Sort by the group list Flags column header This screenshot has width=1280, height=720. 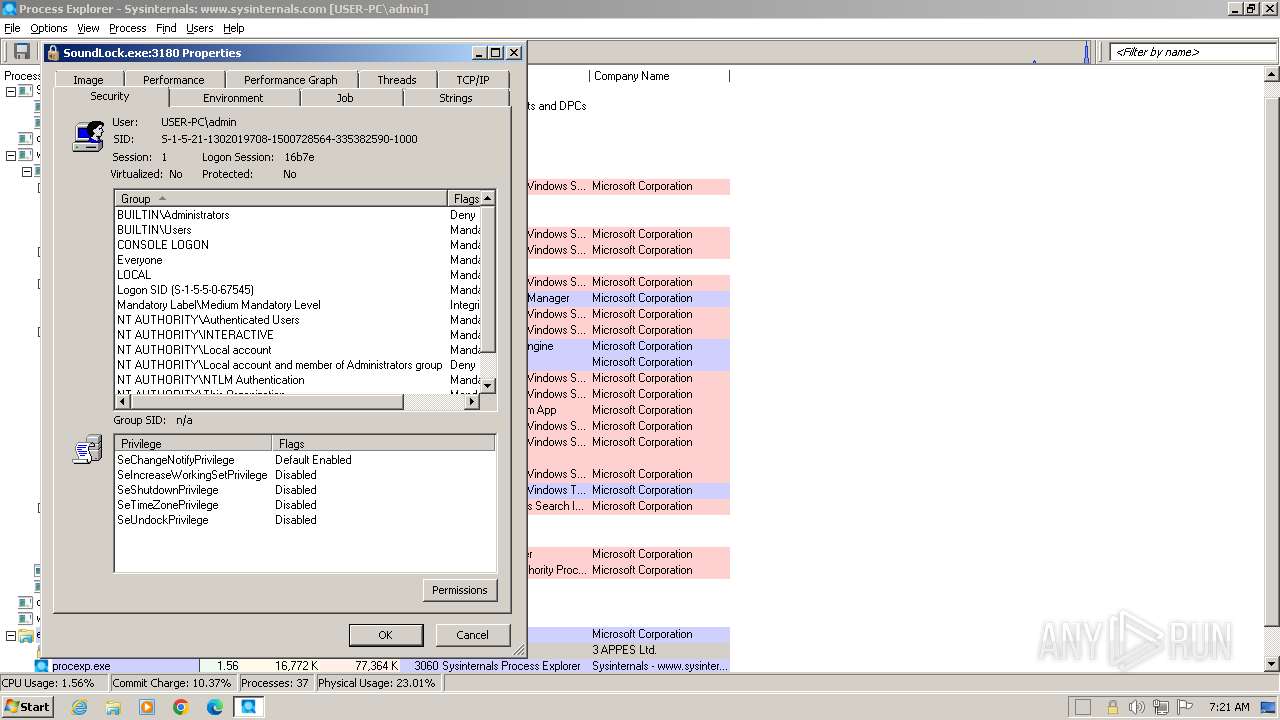click(x=464, y=199)
